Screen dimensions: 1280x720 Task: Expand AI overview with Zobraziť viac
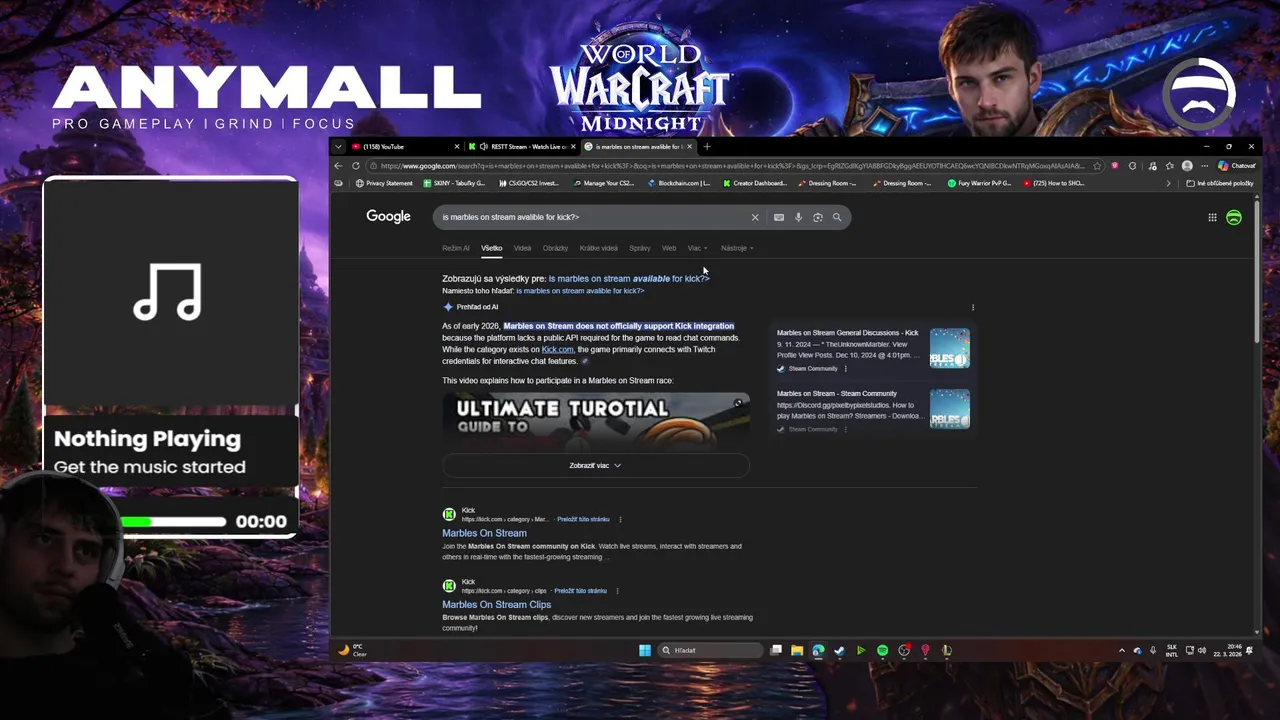click(595, 465)
